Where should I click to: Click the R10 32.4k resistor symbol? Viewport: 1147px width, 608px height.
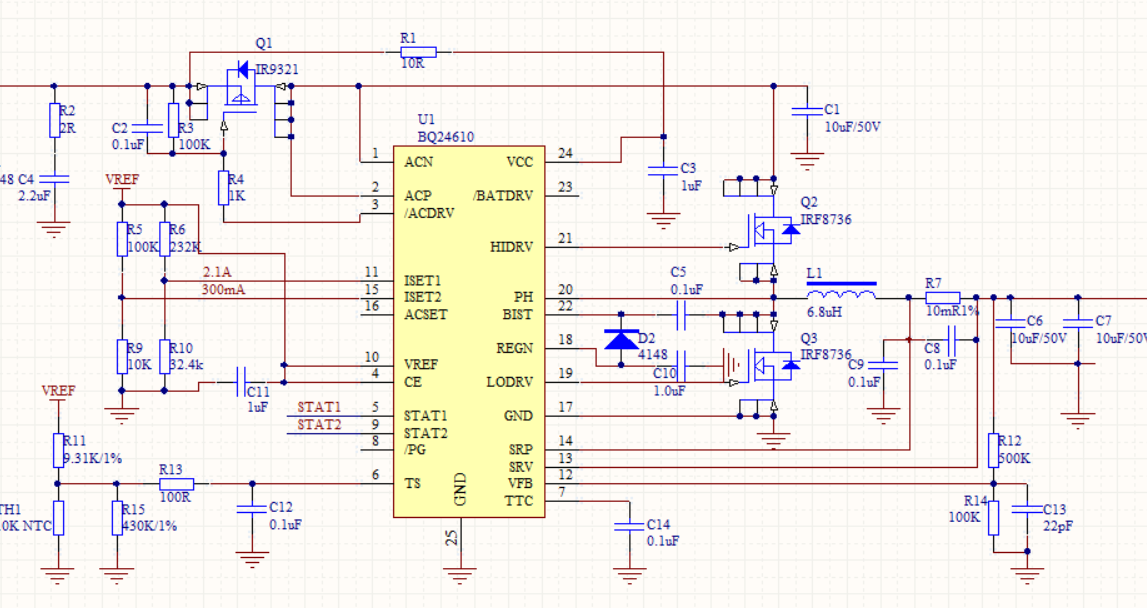point(165,356)
